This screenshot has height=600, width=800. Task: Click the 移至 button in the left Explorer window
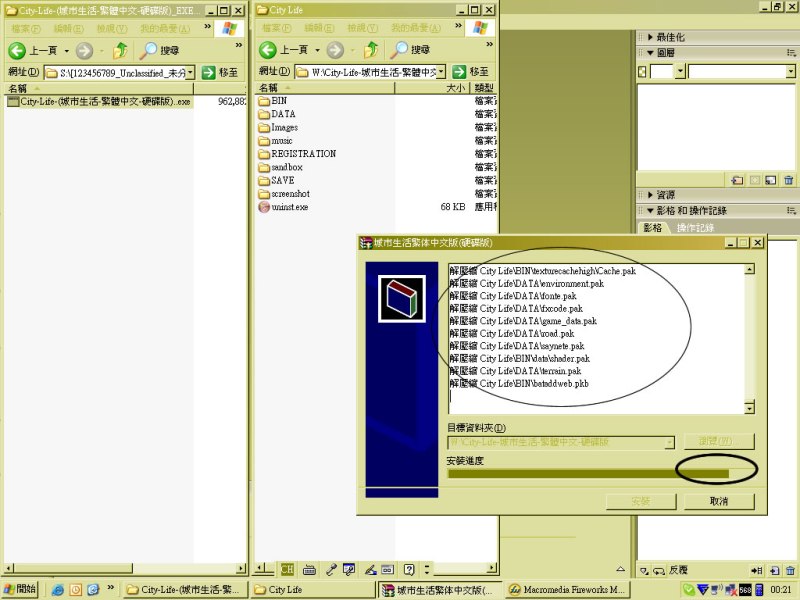[220, 72]
